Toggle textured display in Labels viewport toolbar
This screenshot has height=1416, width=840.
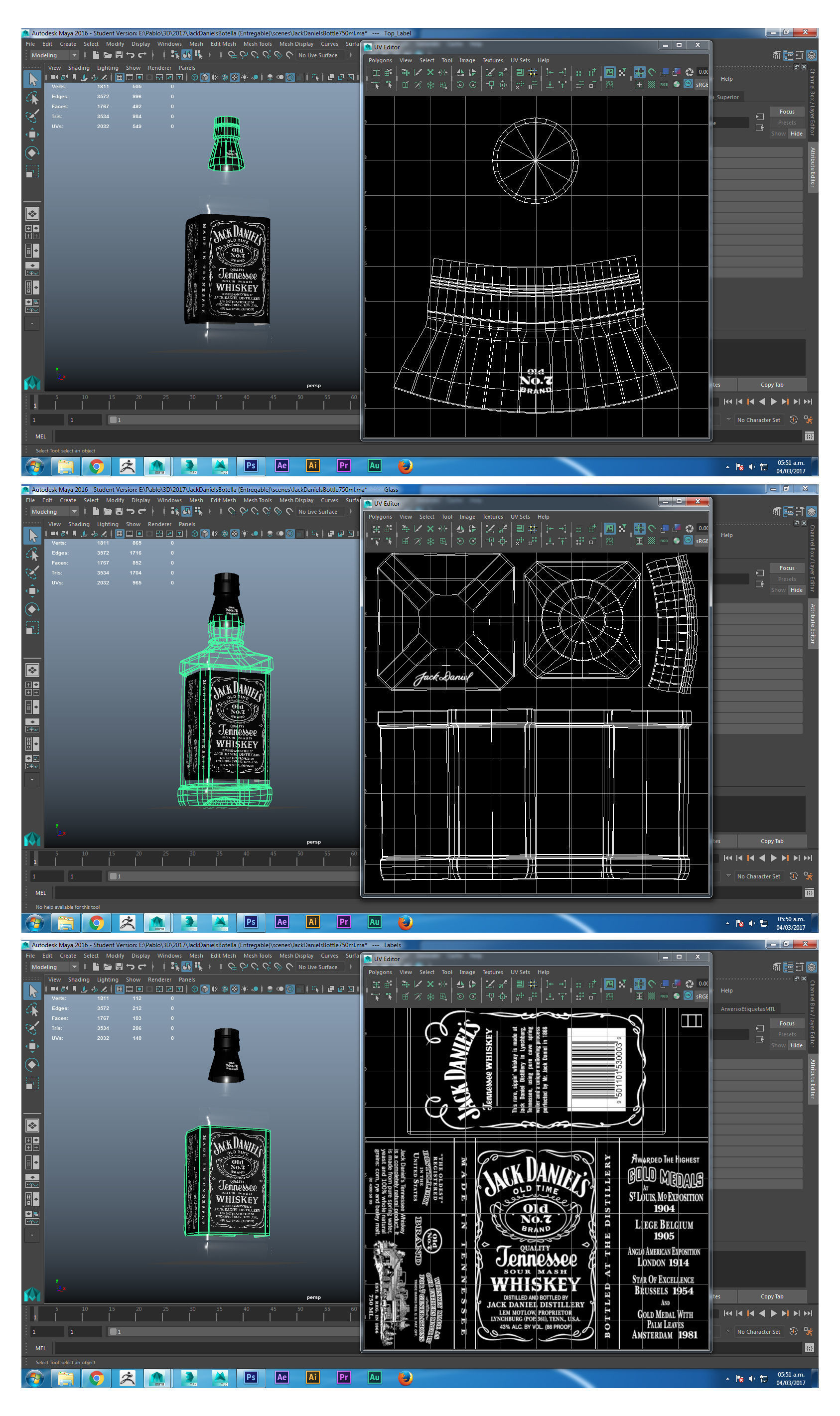(x=234, y=989)
